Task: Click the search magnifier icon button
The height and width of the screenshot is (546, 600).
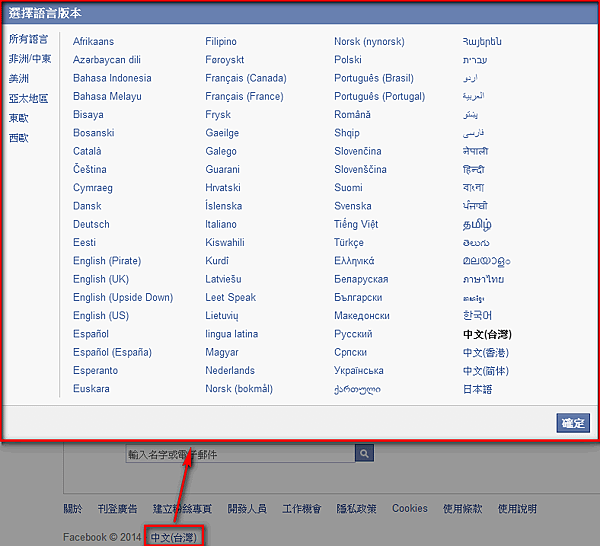Action: 364,454
